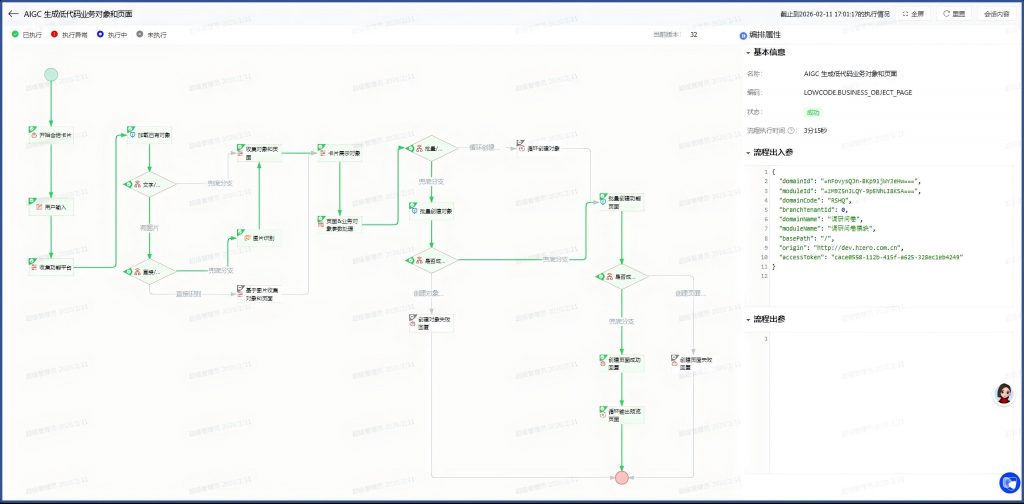
Task: Click the 已执行 green legend indicator
Action: pos(15,34)
